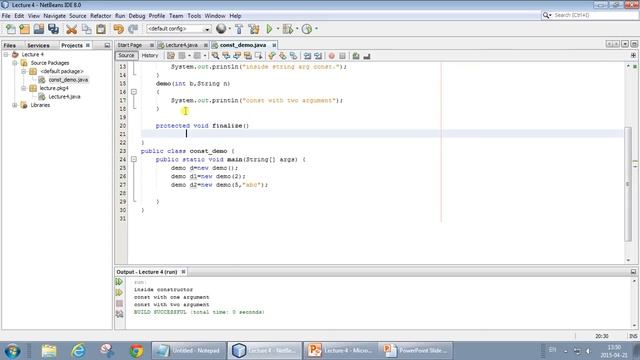The height and width of the screenshot is (360, 640).
Task: Switch to the Lecture4.java editor tab
Action: 181,45
